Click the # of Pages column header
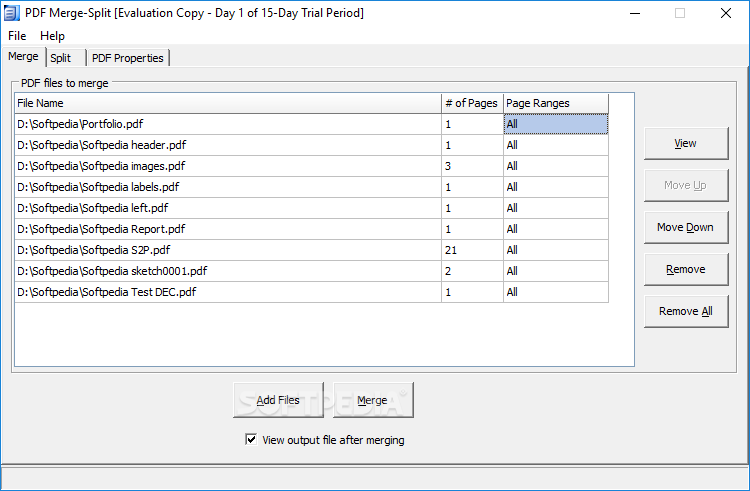This screenshot has height=491, width=750. [x=472, y=103]
